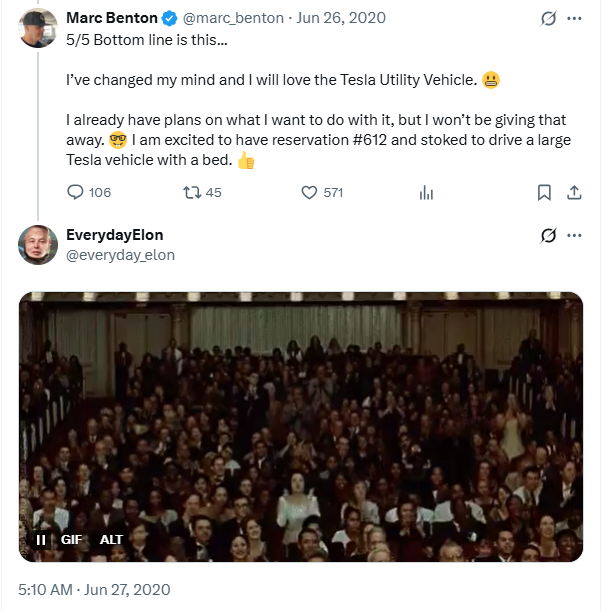Viewport: 606px width, 611px height.
Task: View analytics for Marc Benton's tweet
Action: tap(426, 192)
